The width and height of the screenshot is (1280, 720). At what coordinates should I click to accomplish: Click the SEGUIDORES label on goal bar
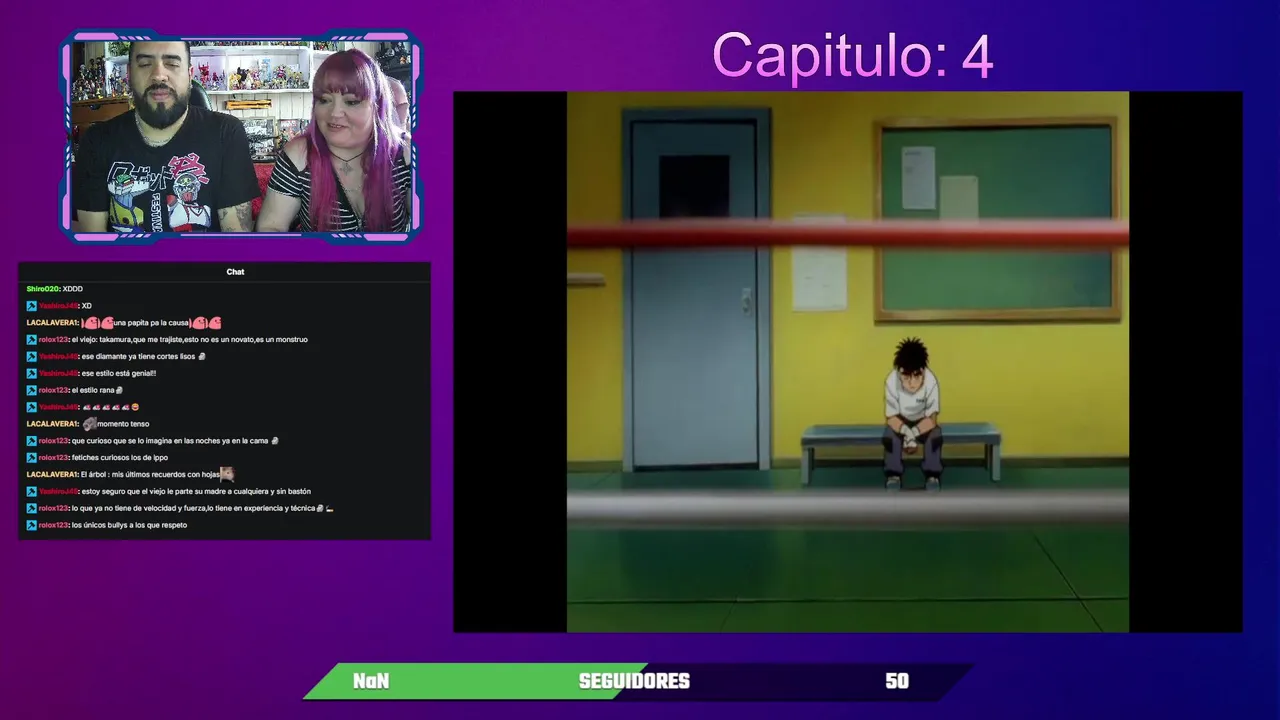click(x=634, y=681)
